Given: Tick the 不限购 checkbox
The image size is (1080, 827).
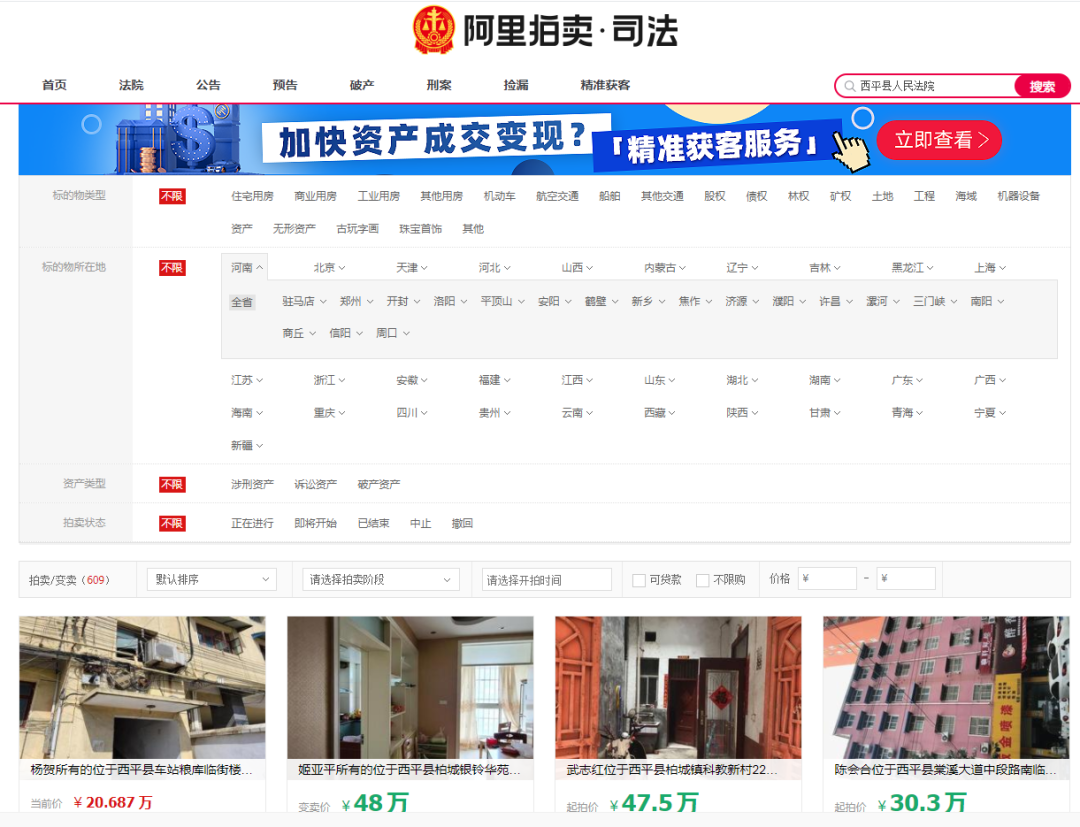Looking at the screenshot, I should click(x=702, y=580).
